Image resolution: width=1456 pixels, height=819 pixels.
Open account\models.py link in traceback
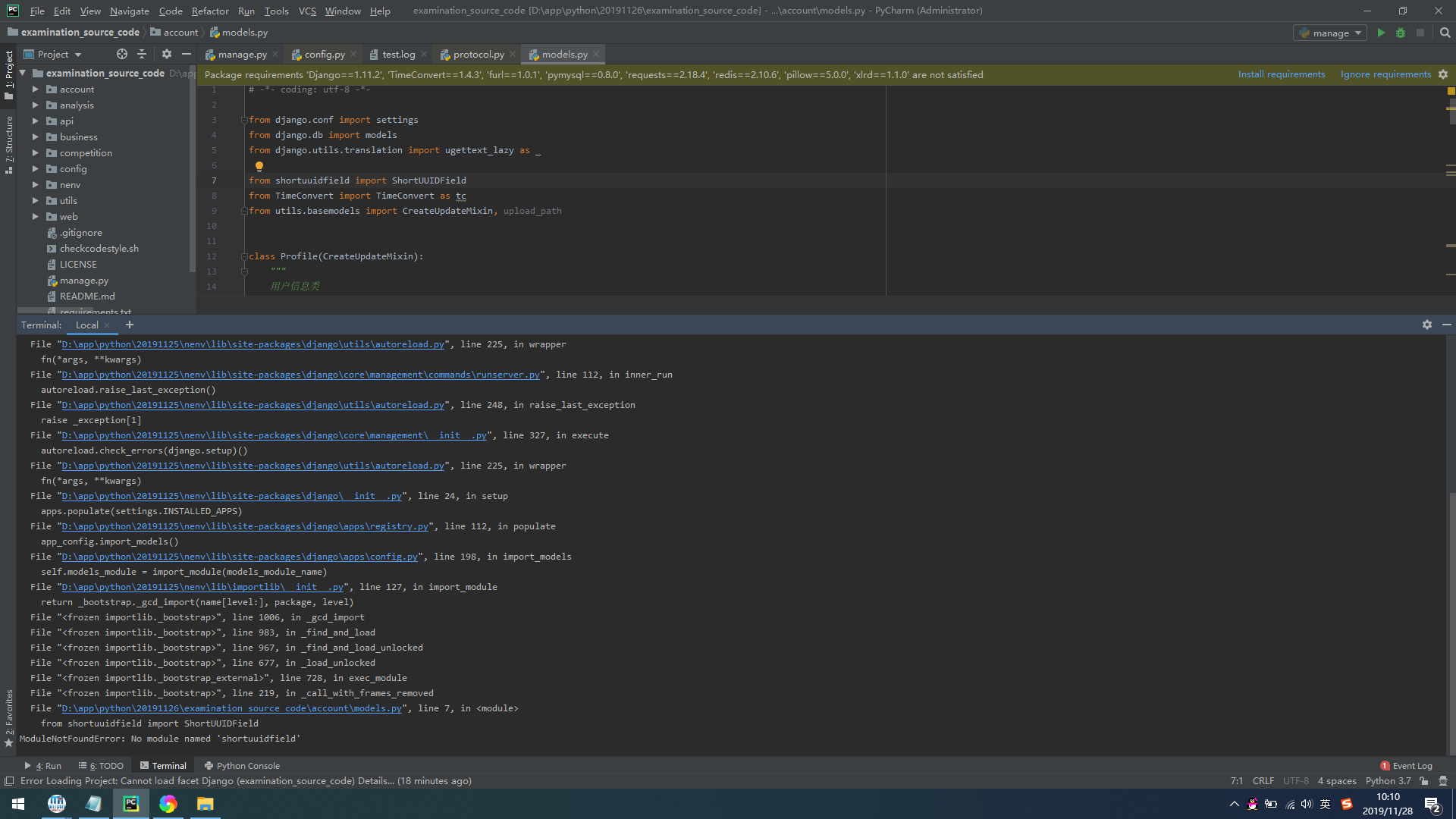231,708
